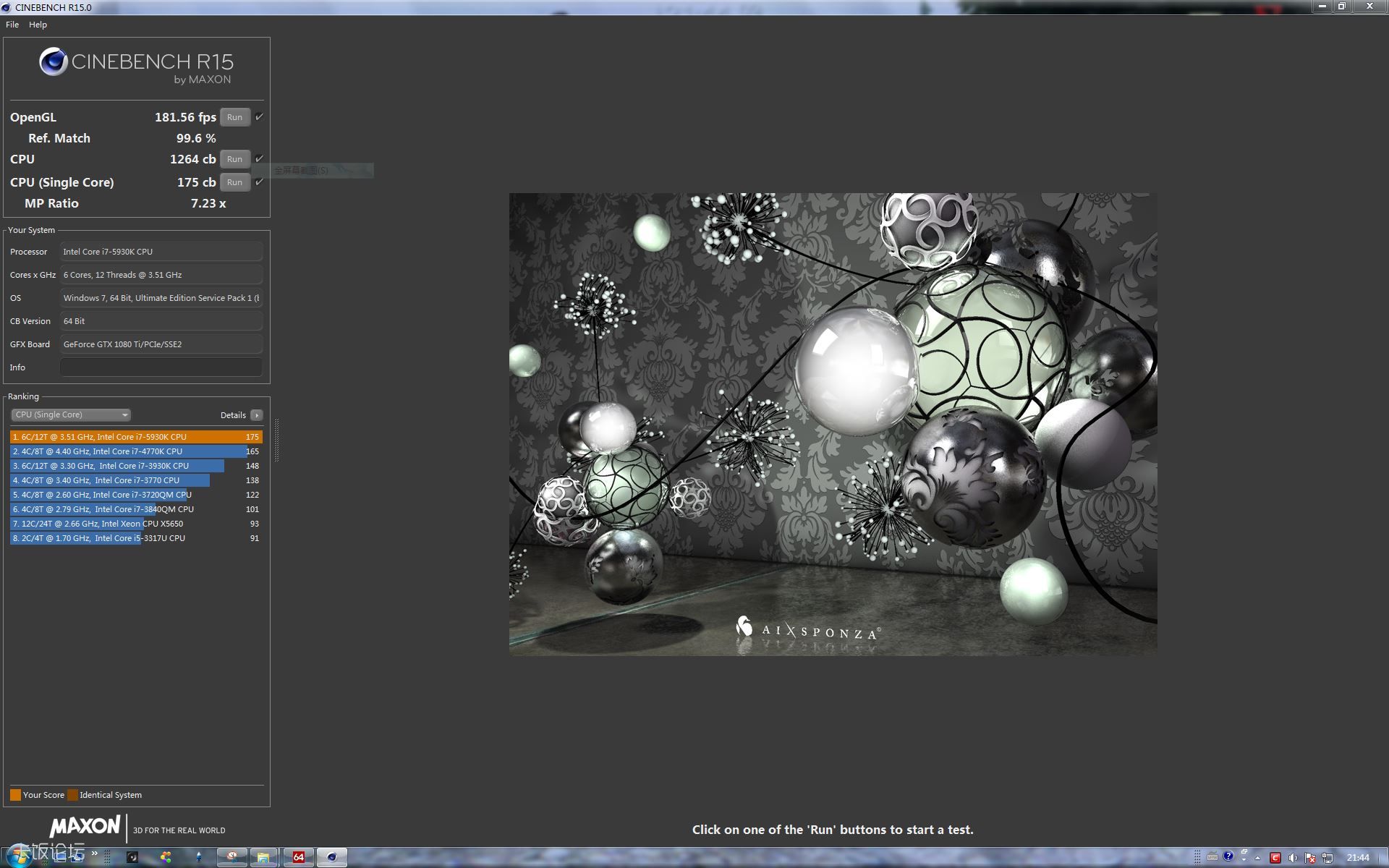
Task: Open Windows Explorer from the taskbar
Action: click(x=263, y=857)
